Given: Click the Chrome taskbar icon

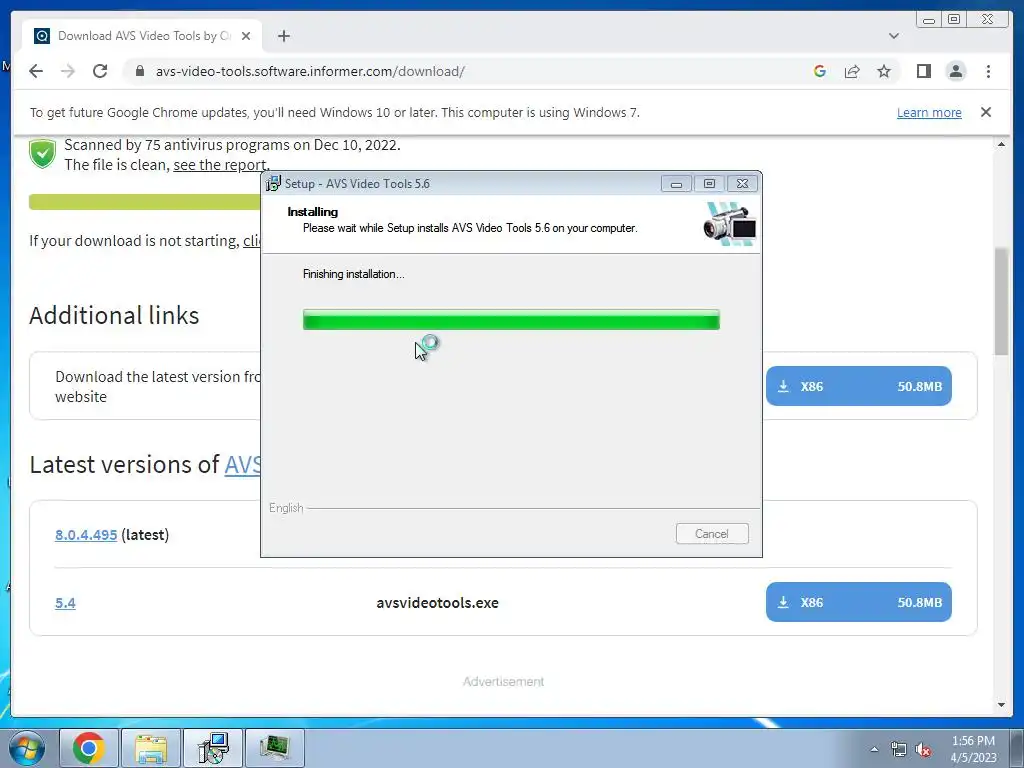Looking at the screenshot, I should 89,748.
